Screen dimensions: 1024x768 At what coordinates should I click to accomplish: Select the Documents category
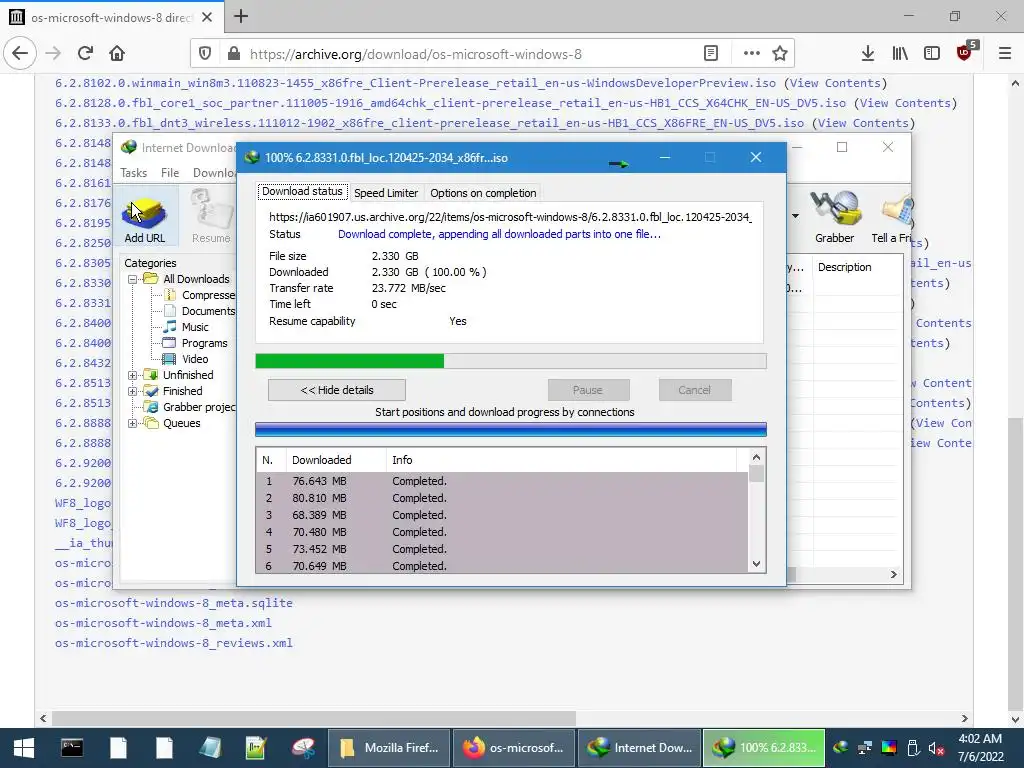point(208,312)
